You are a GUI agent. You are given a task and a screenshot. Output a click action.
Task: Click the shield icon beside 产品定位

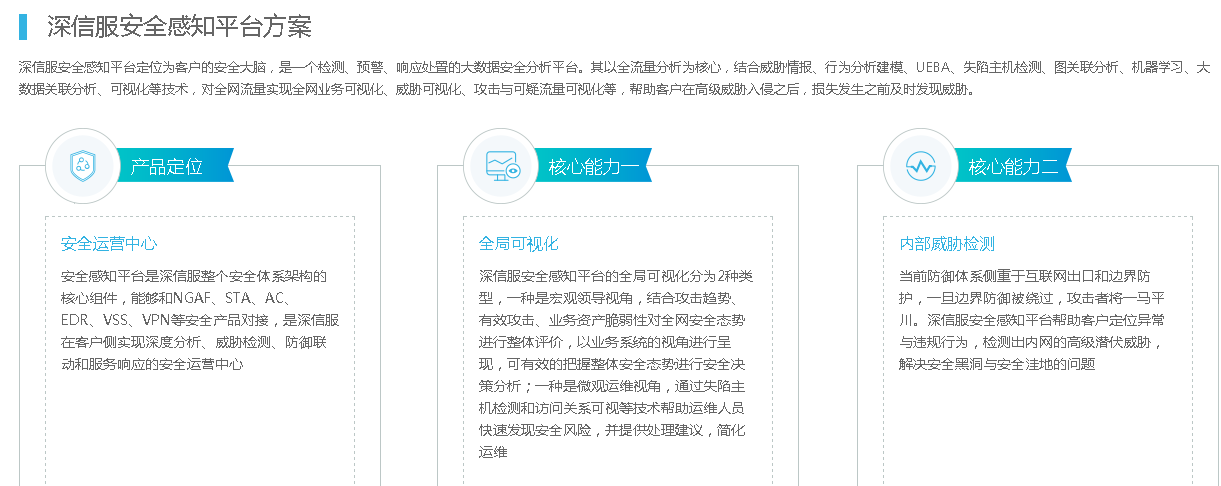pos(82,166)
